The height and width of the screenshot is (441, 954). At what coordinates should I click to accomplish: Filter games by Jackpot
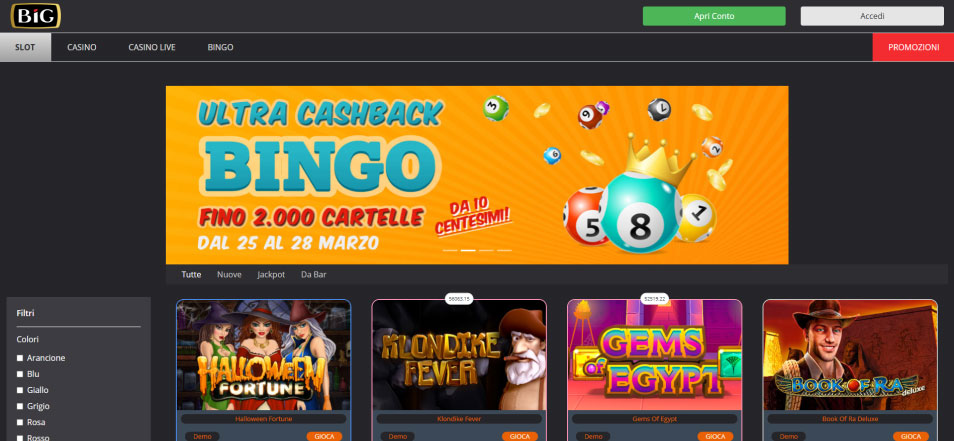tap(271, 275)
